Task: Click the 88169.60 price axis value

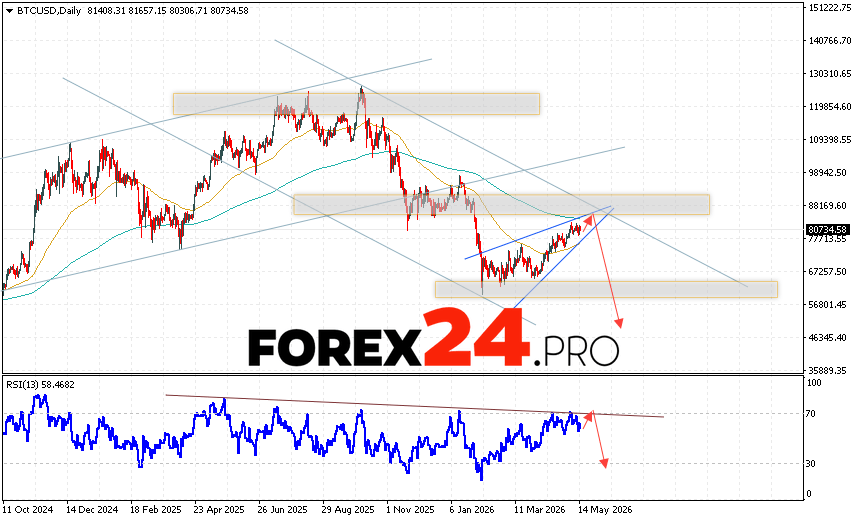Action: coord(829,206)
